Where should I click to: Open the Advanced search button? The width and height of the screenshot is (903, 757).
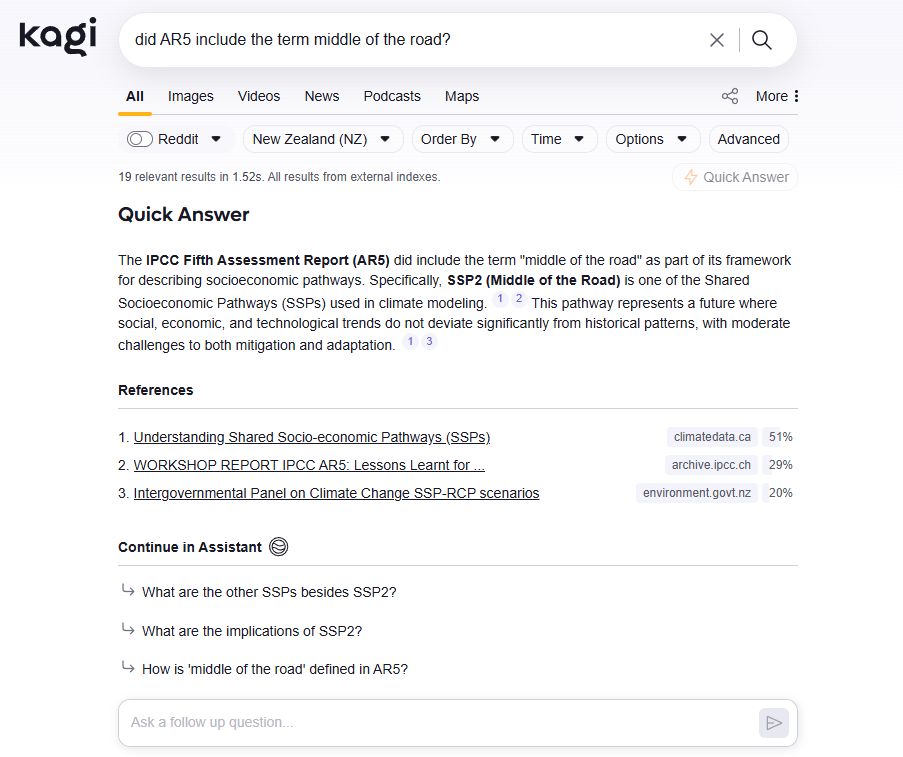tap(748, 139)
